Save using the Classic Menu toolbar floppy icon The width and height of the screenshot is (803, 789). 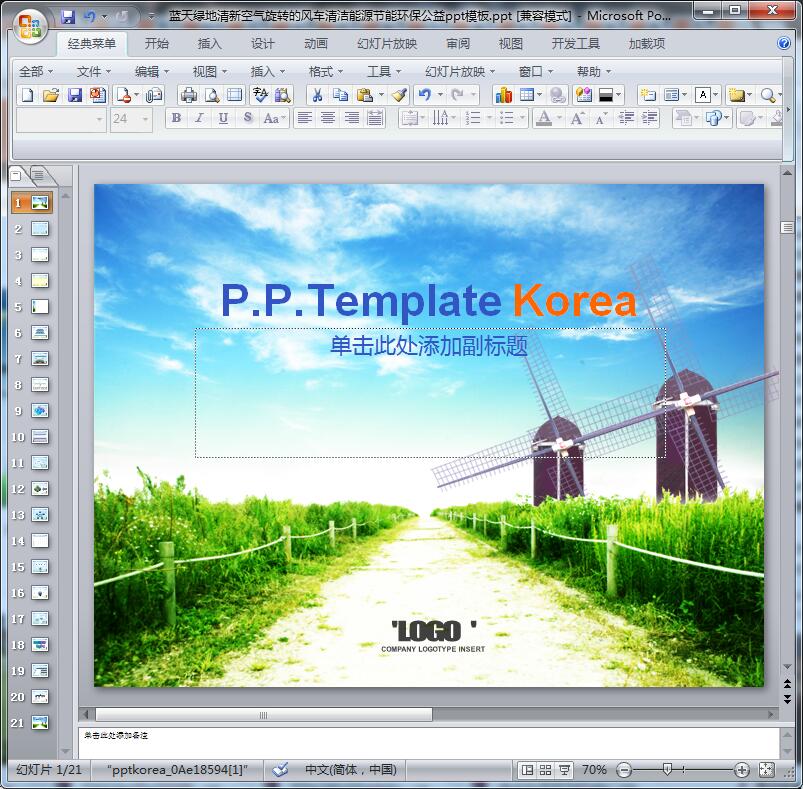[x=75, y=95]
